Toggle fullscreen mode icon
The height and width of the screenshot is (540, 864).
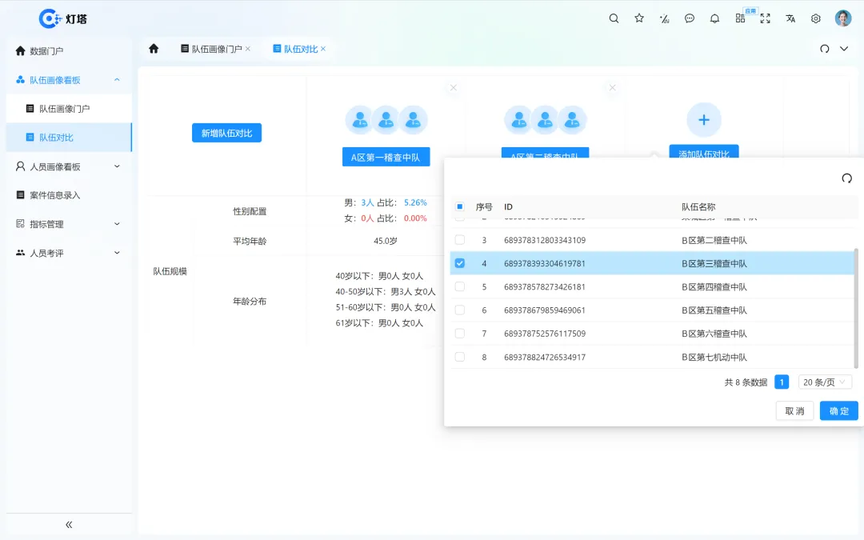765,18
